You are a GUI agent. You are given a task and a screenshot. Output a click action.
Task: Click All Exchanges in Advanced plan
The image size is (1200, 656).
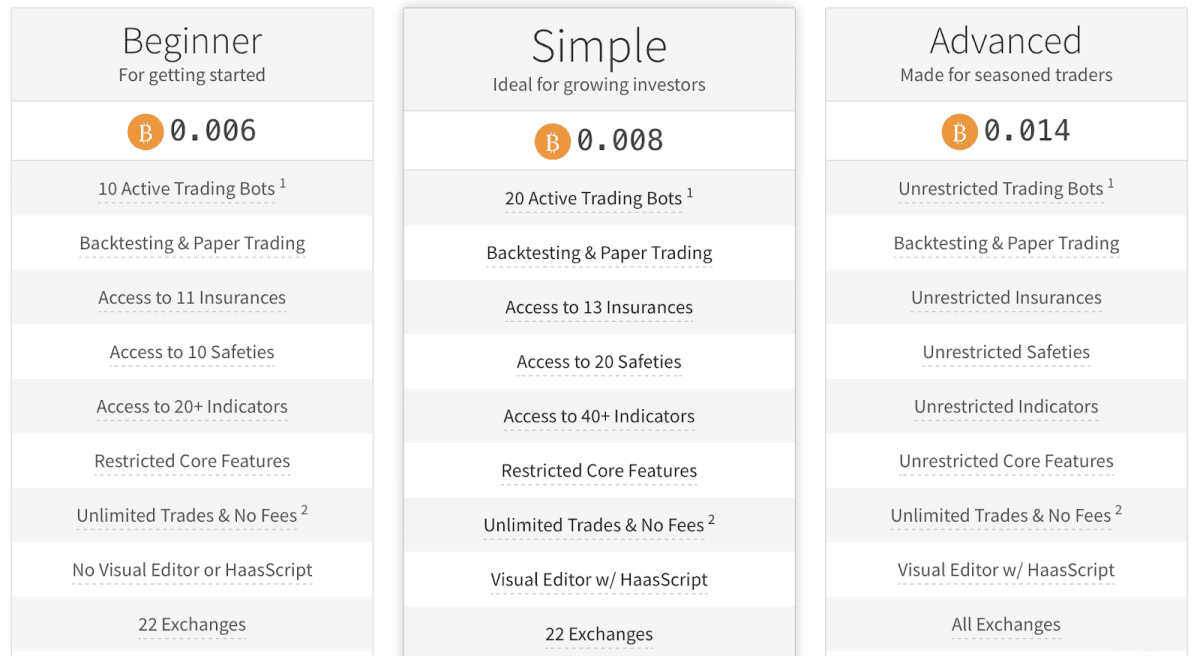[1006, 625]
